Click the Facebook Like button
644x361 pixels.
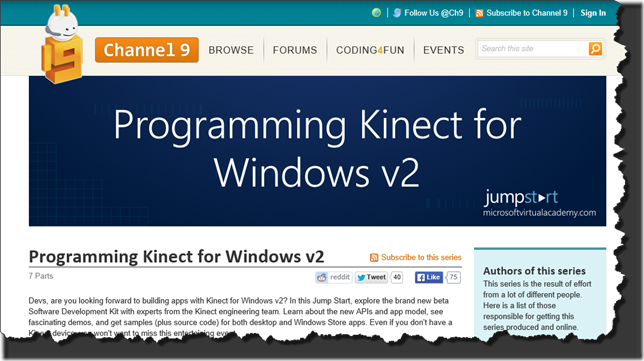coord(429,277)
